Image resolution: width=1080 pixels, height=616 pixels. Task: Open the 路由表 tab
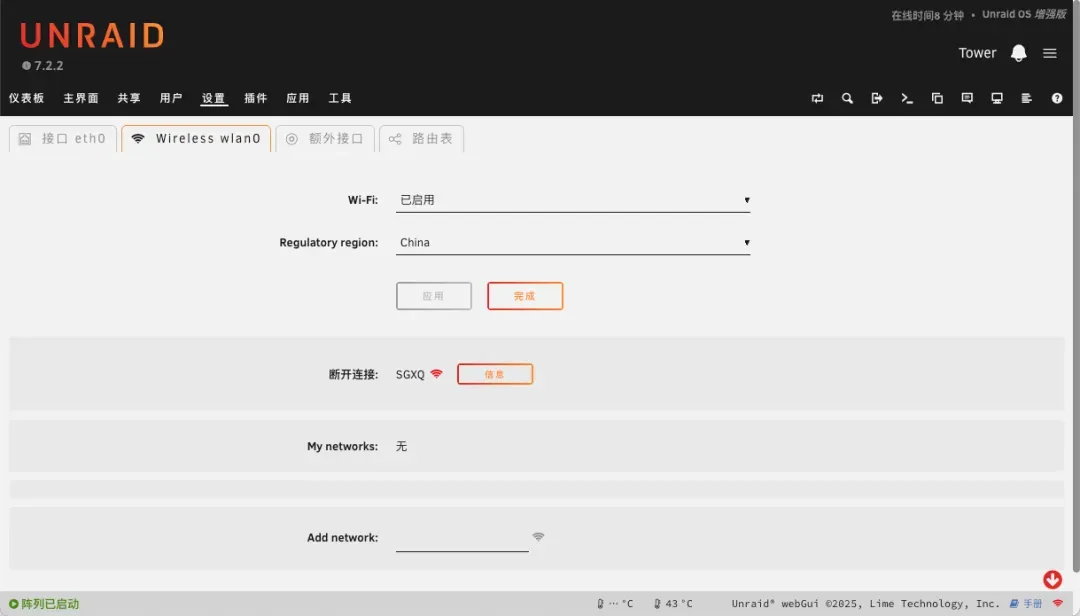(x=421, y=139)
